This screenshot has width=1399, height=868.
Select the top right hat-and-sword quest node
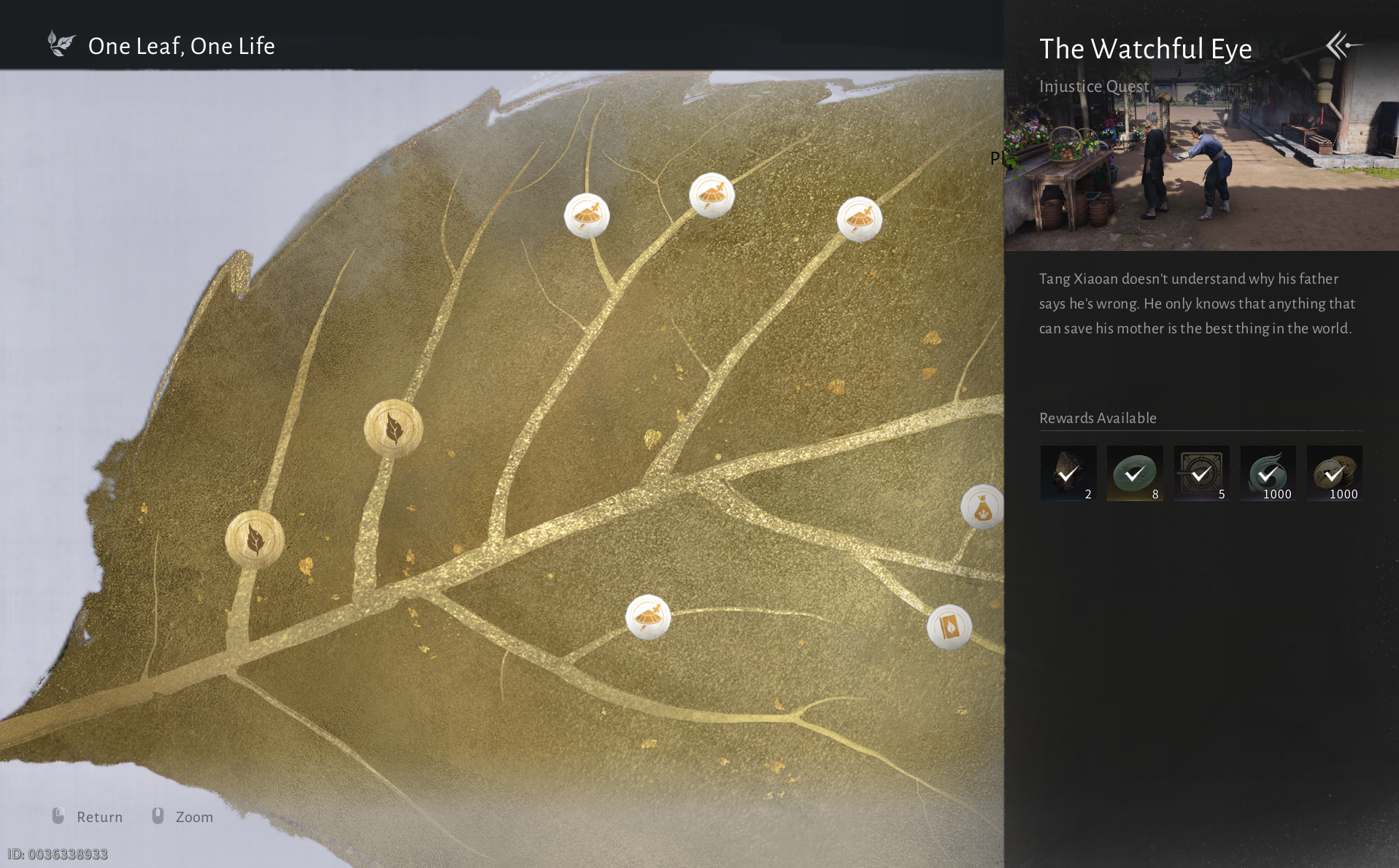pyautogui.click(x=859, y=219)
